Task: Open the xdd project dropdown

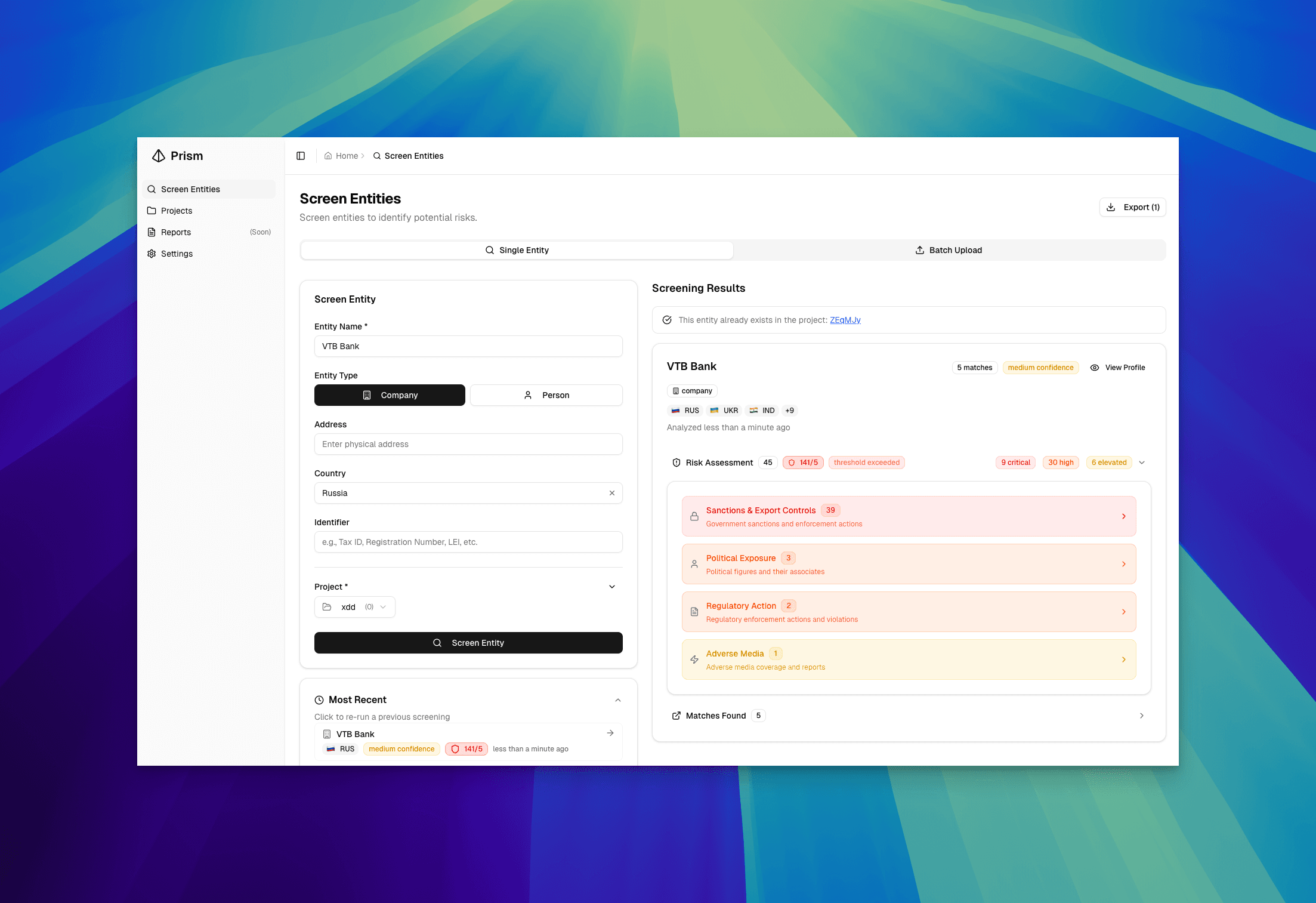Action: pyautogui.click(x=354, y=607)
